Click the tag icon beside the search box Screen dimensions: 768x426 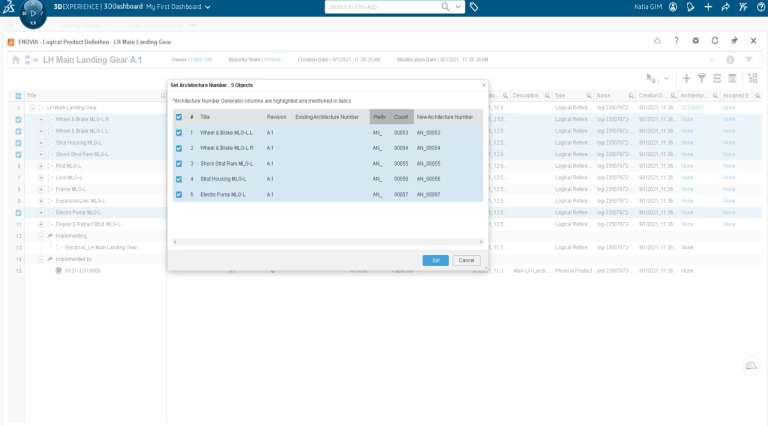point(474,7)
